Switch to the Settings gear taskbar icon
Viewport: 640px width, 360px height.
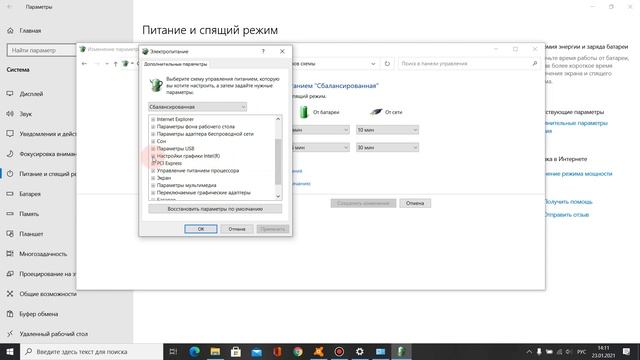[x=360, y=351]
